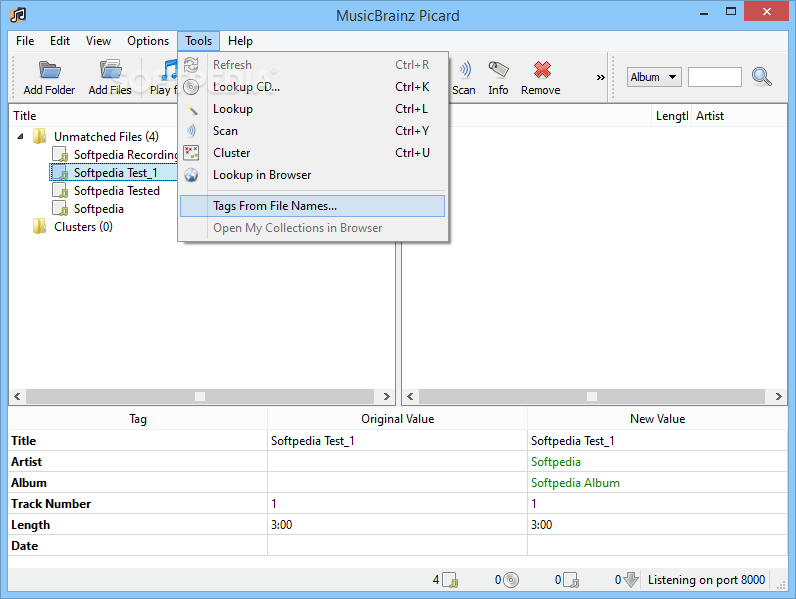This screenshot has height=599, width=796.
Task: Click the file icon of Softpedia Recording
Action: click(x=60, y=154)
